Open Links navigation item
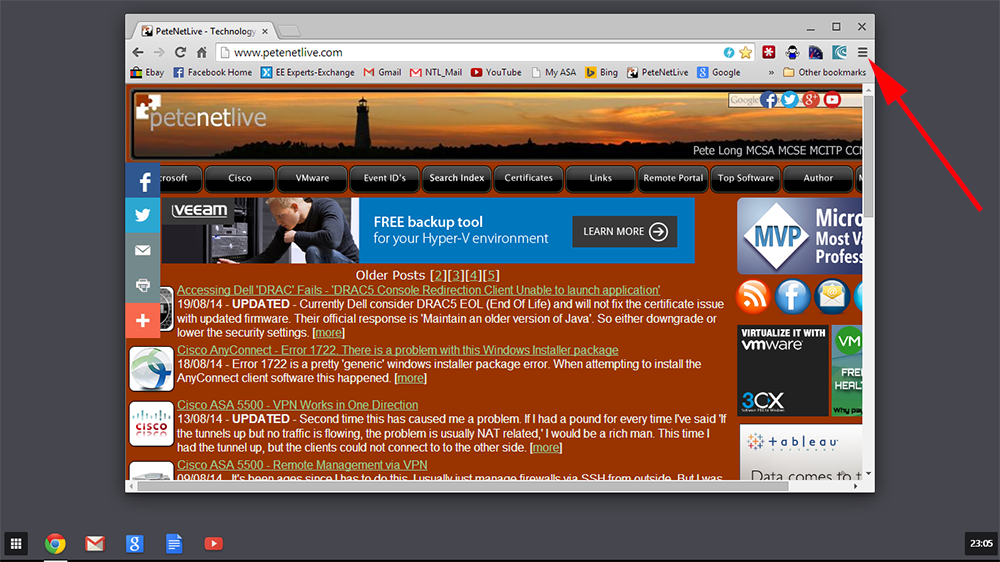Image resolution: width=1000 pixels, height=562 pixels. pyautogui.click(x=601, y=179)
